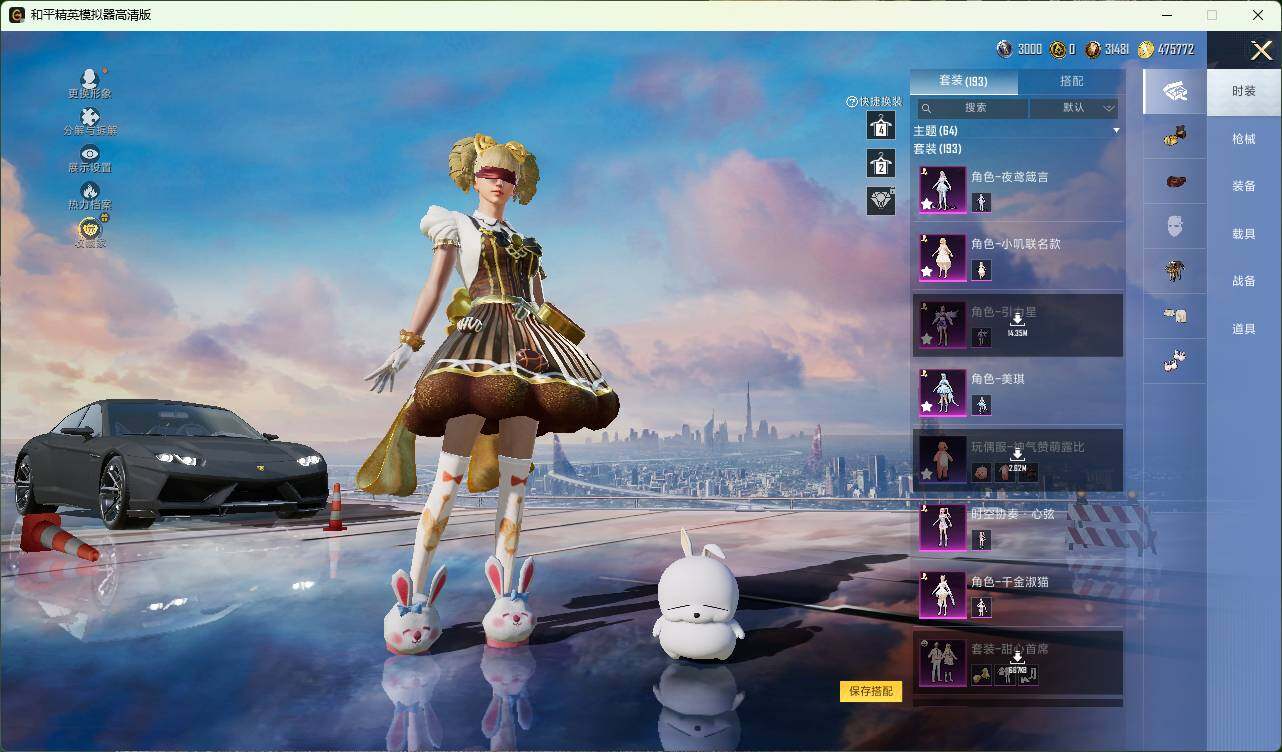Select the gloves category icon

[1175, 315]
